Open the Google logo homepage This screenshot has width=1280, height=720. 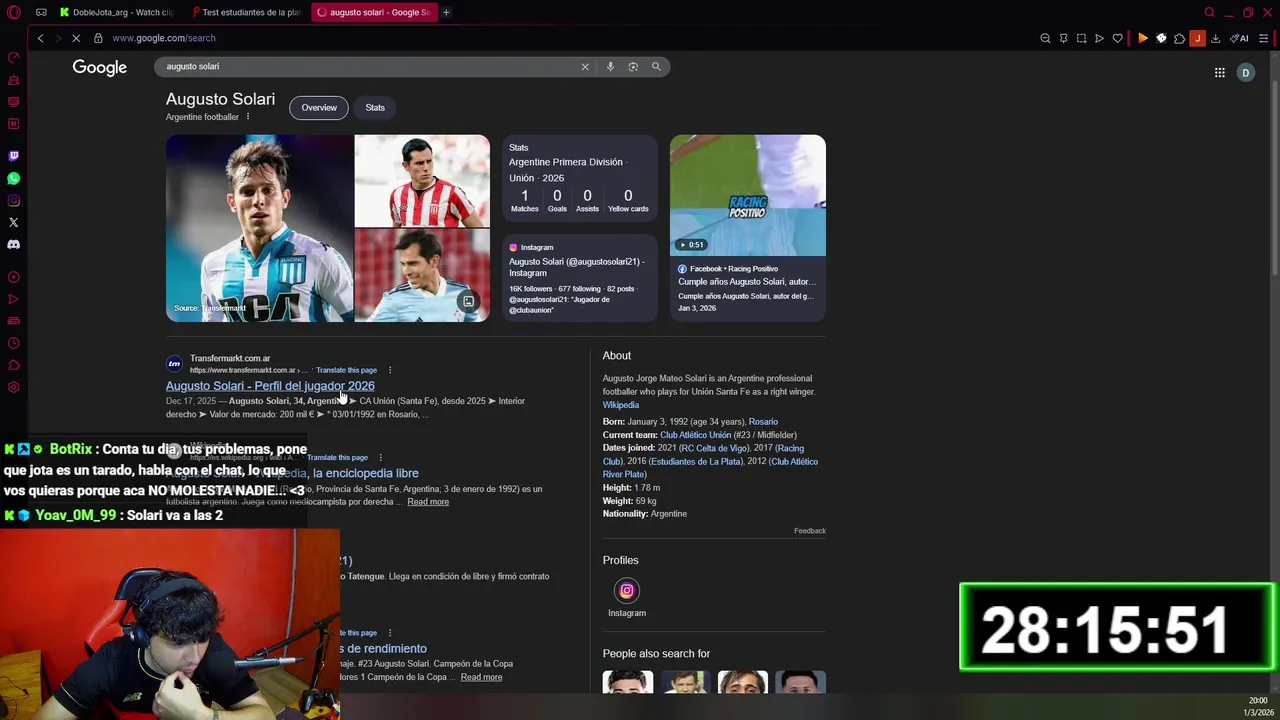pos(99,68)
